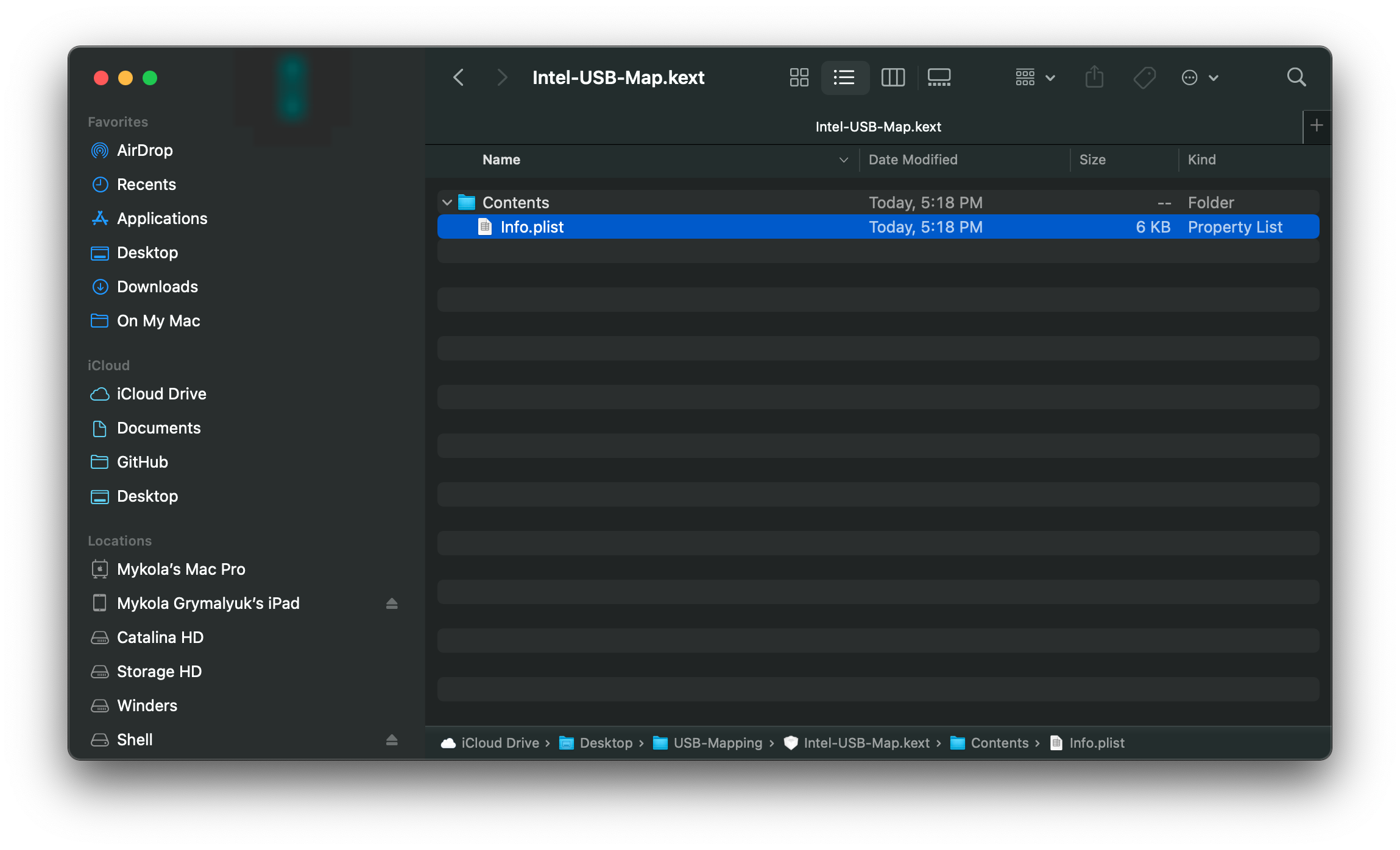Open the group-by dropdown menu
1400x850 pixels.
1034,77
